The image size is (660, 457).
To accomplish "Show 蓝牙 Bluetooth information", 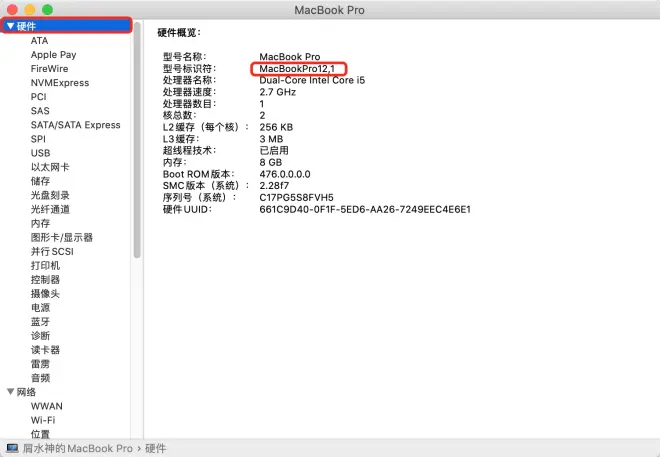I will pyautogui.click(x=40, y=321).
